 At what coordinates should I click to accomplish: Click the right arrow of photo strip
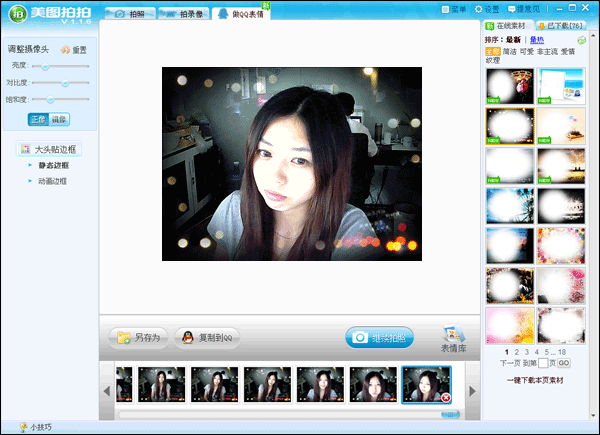[x=472, y=391]
